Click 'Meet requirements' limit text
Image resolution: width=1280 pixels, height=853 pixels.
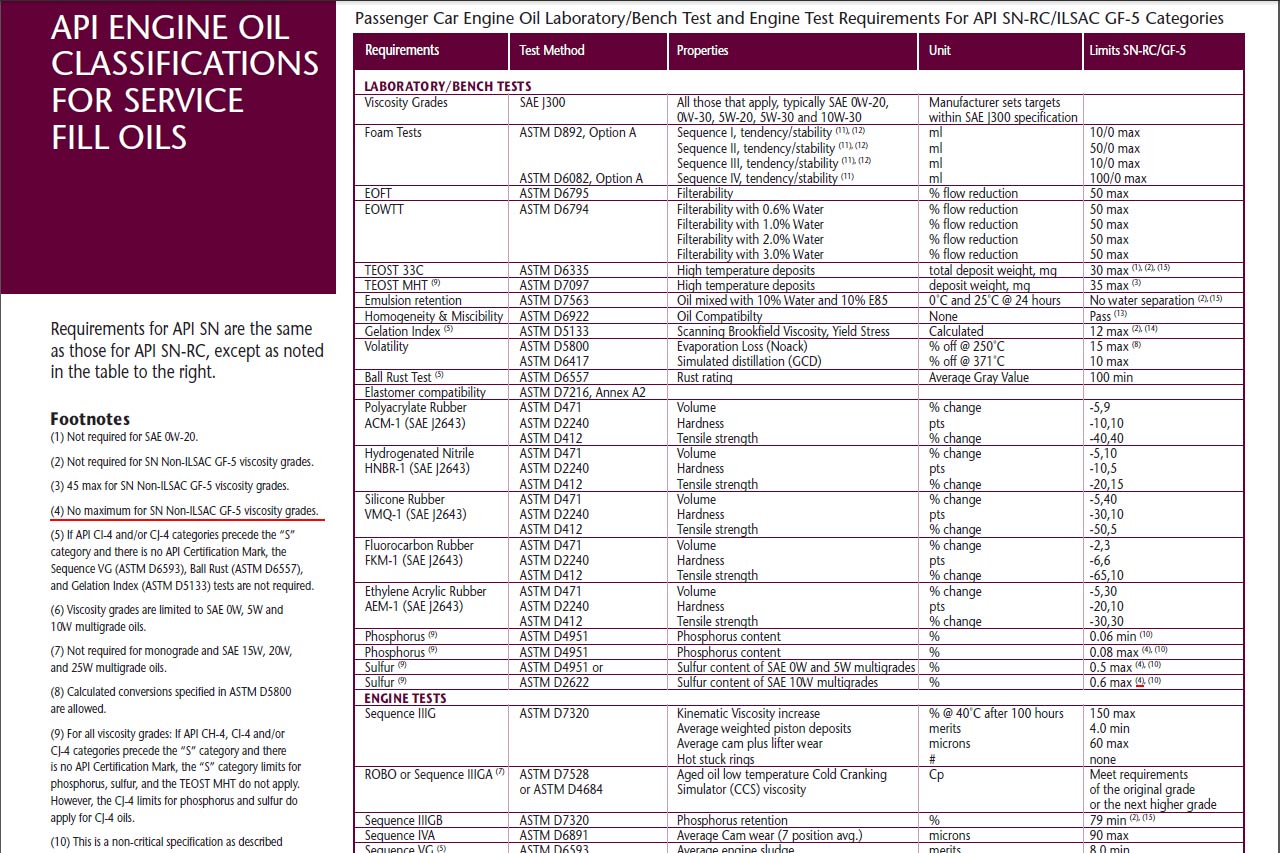tap(1138, 774)
